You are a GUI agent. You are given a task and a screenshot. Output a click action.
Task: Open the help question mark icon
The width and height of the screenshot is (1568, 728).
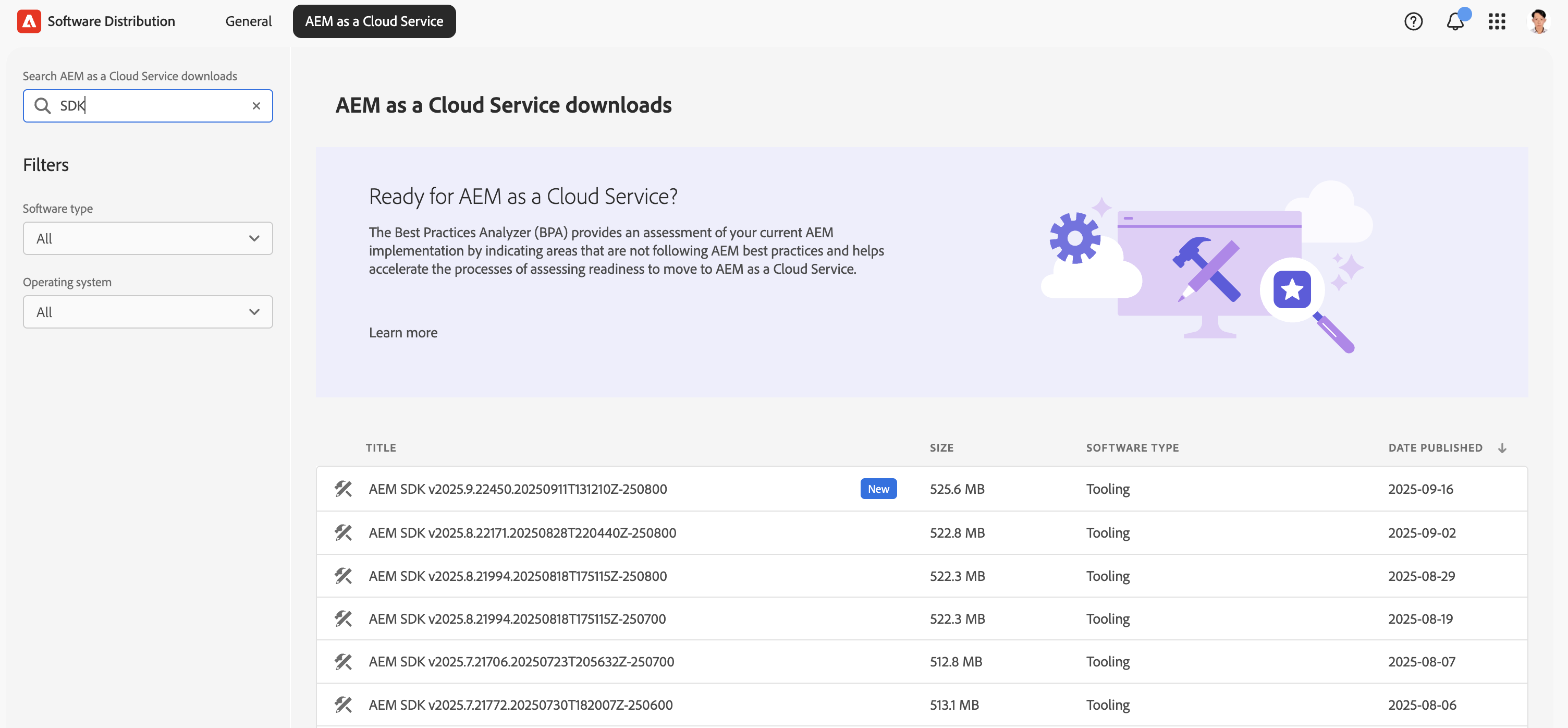click(x=1413, y=21)
